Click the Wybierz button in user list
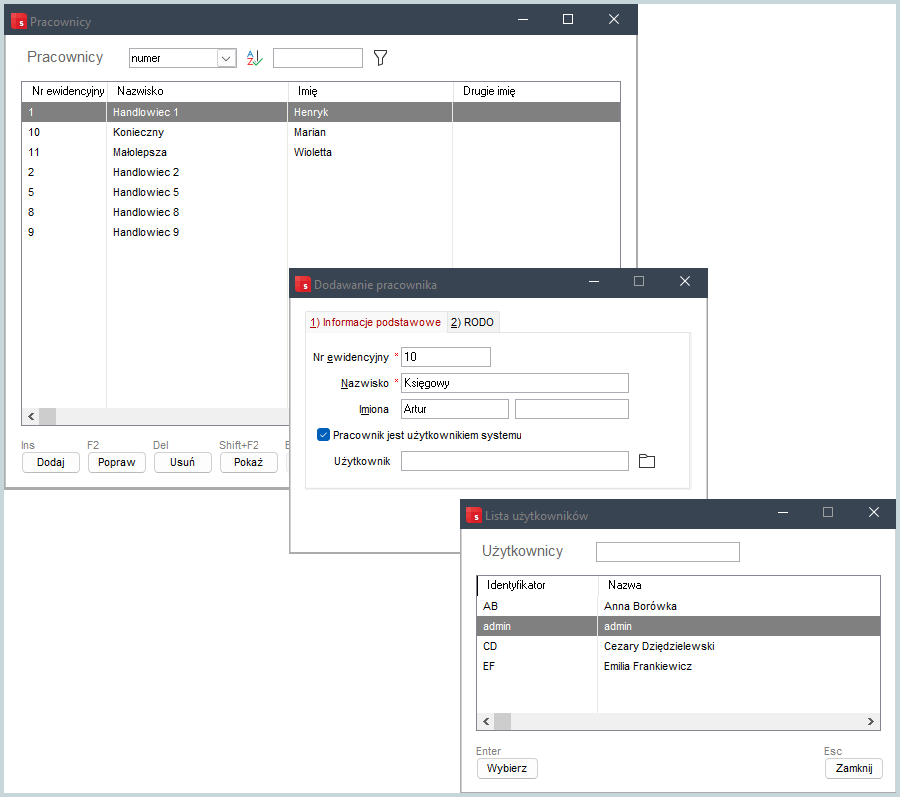900x797 pixels. 507,768
